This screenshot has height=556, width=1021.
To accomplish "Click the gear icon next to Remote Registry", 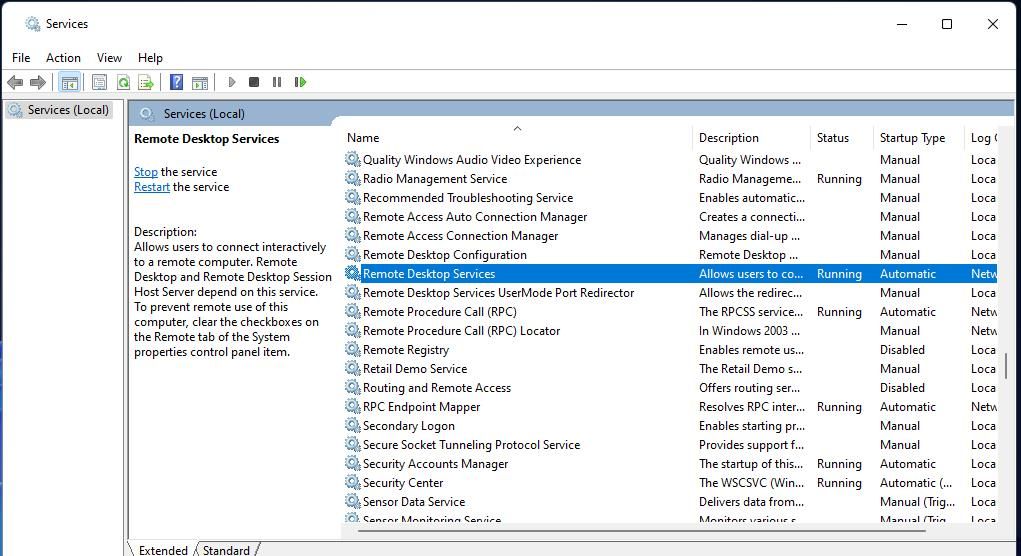I will point(352,349).
